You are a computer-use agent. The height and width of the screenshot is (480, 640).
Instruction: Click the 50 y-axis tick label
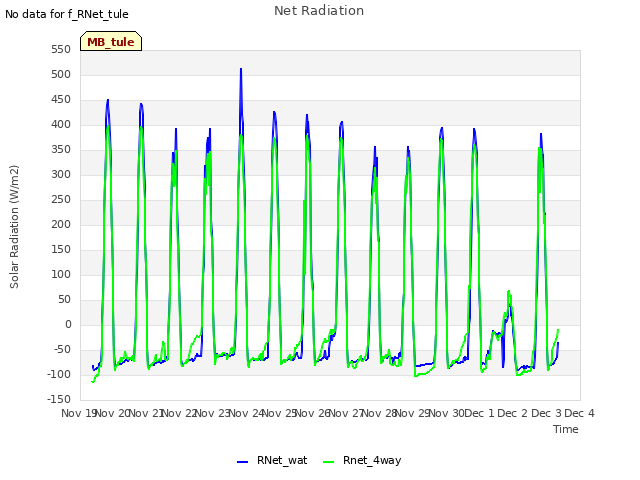(x=64, y=300)
